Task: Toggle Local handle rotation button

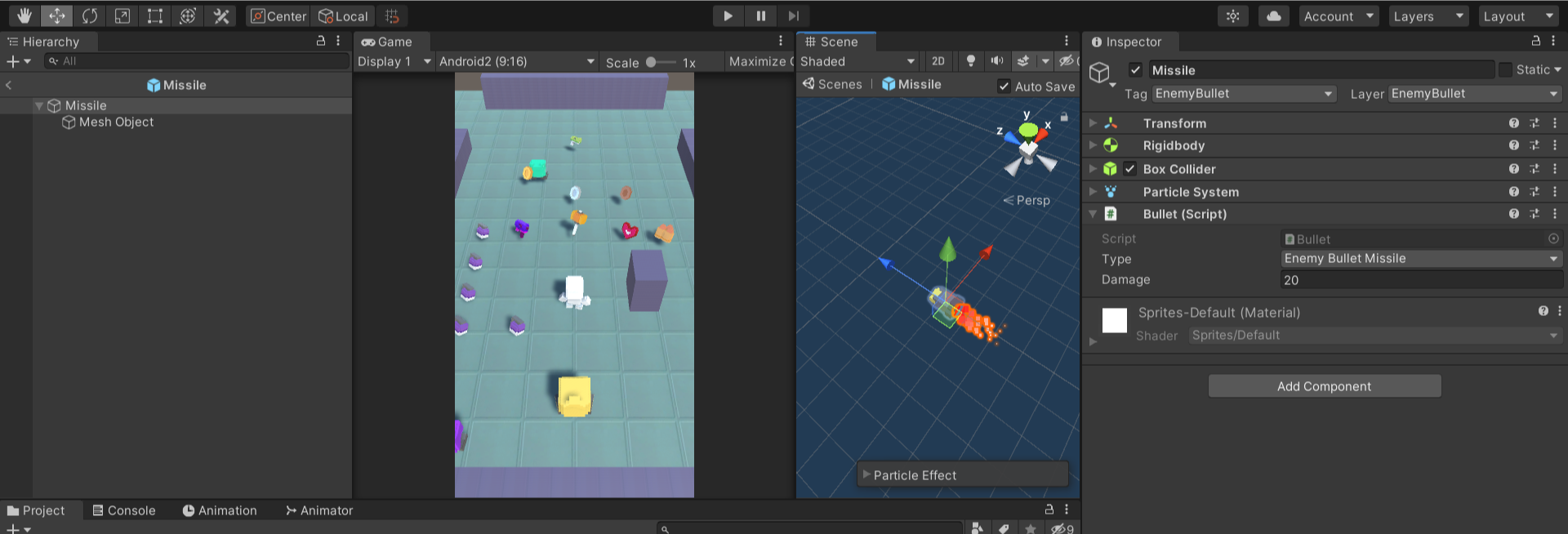Action: click(x=343, y=16)
